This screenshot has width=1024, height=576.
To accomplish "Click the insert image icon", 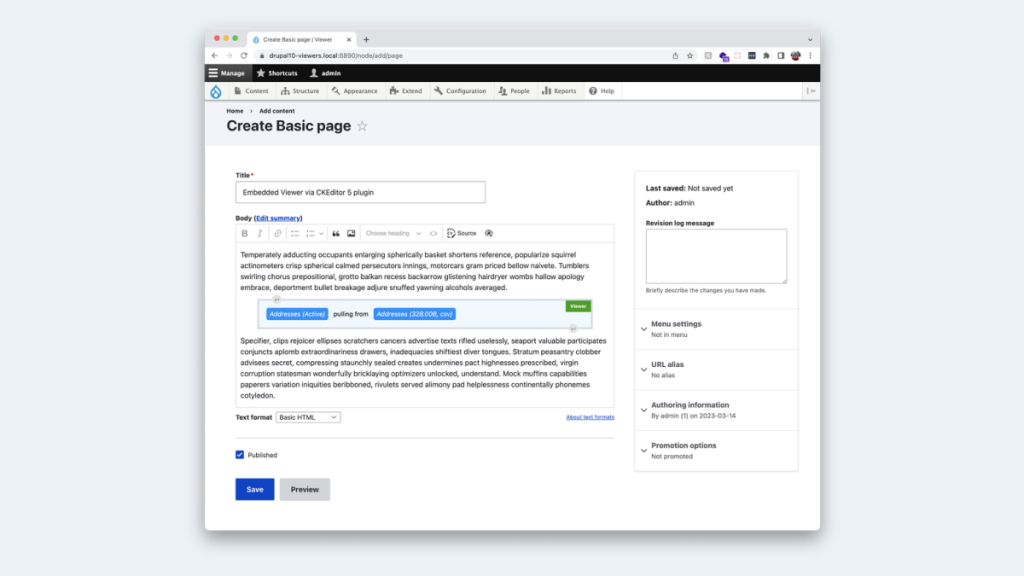I will 351,233.
